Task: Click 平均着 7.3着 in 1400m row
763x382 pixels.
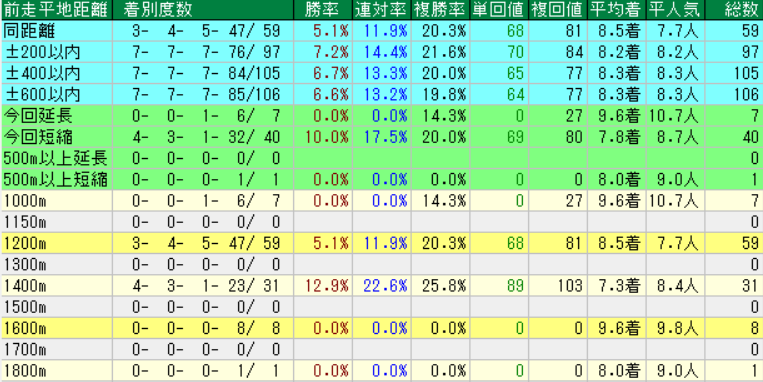Action: 618,286
